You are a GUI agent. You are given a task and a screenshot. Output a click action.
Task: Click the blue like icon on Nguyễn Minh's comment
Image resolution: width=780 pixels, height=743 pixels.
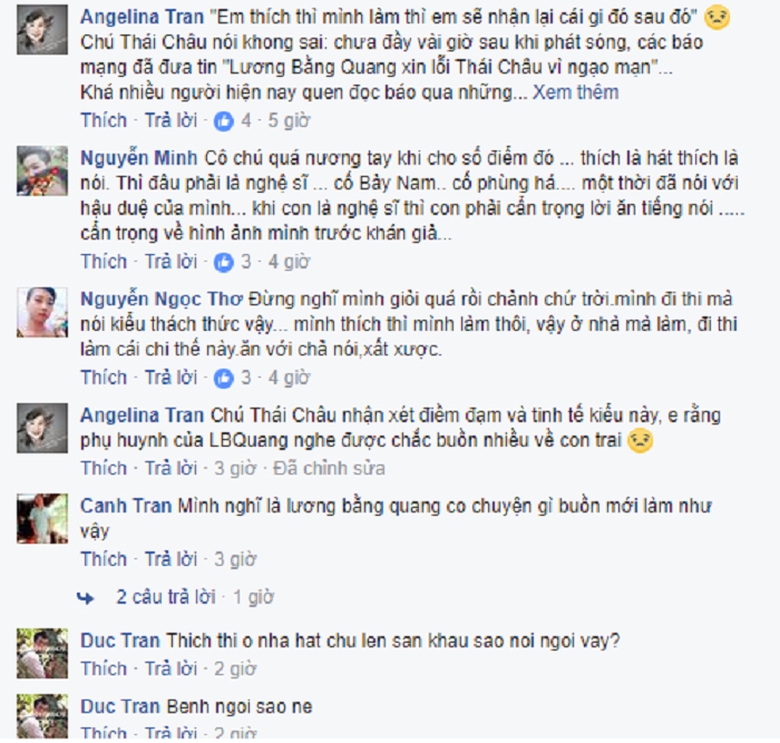[x=224, y=262]
